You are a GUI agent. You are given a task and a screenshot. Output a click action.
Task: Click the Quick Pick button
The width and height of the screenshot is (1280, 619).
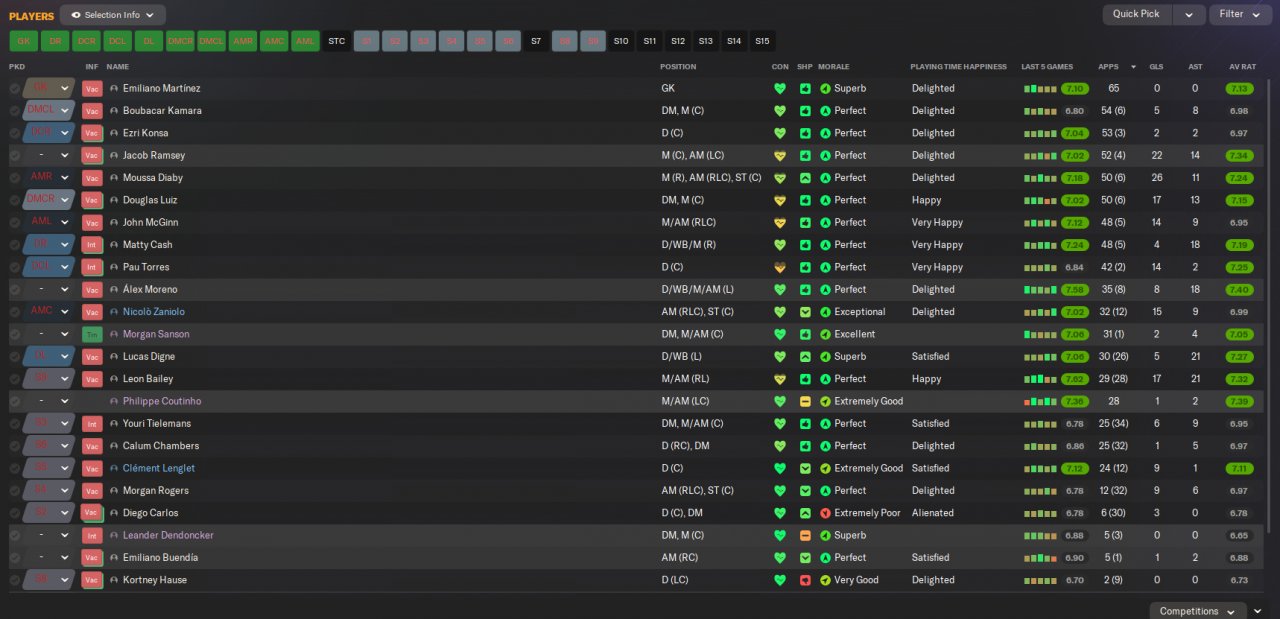coord(1137,14)
